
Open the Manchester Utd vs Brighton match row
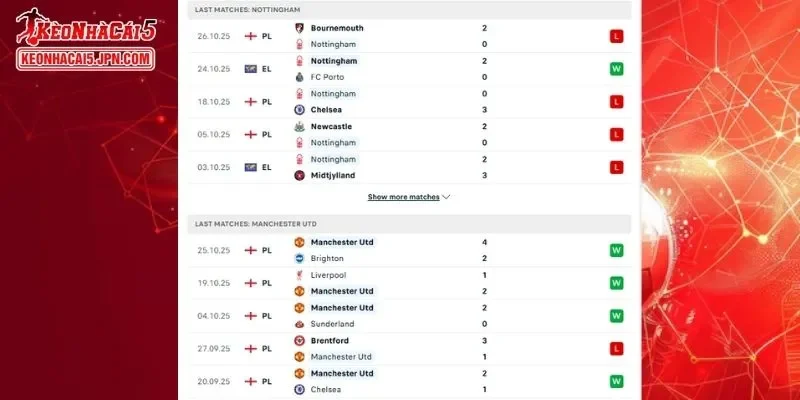click(x=410, y=250)
